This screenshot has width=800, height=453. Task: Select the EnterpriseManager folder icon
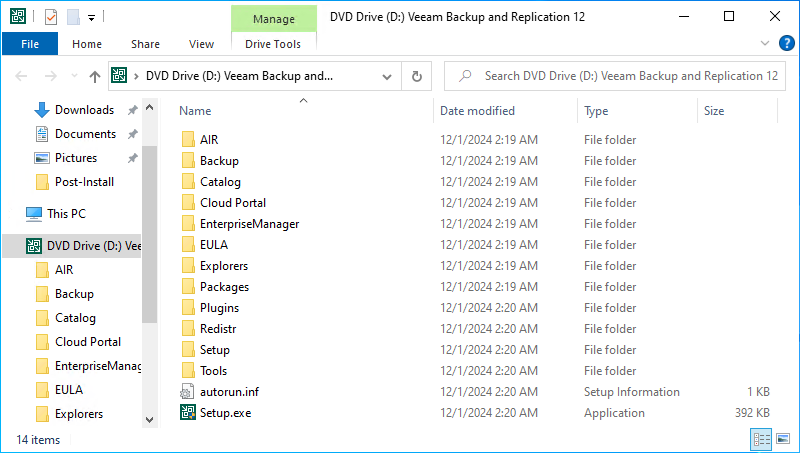[188, 223]
